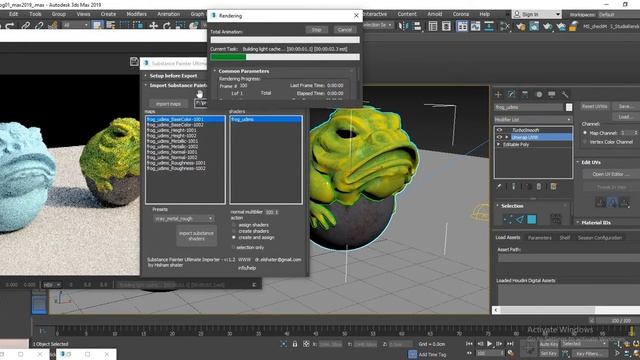Open the Modify command panel tab

click(x=511, y=94)
